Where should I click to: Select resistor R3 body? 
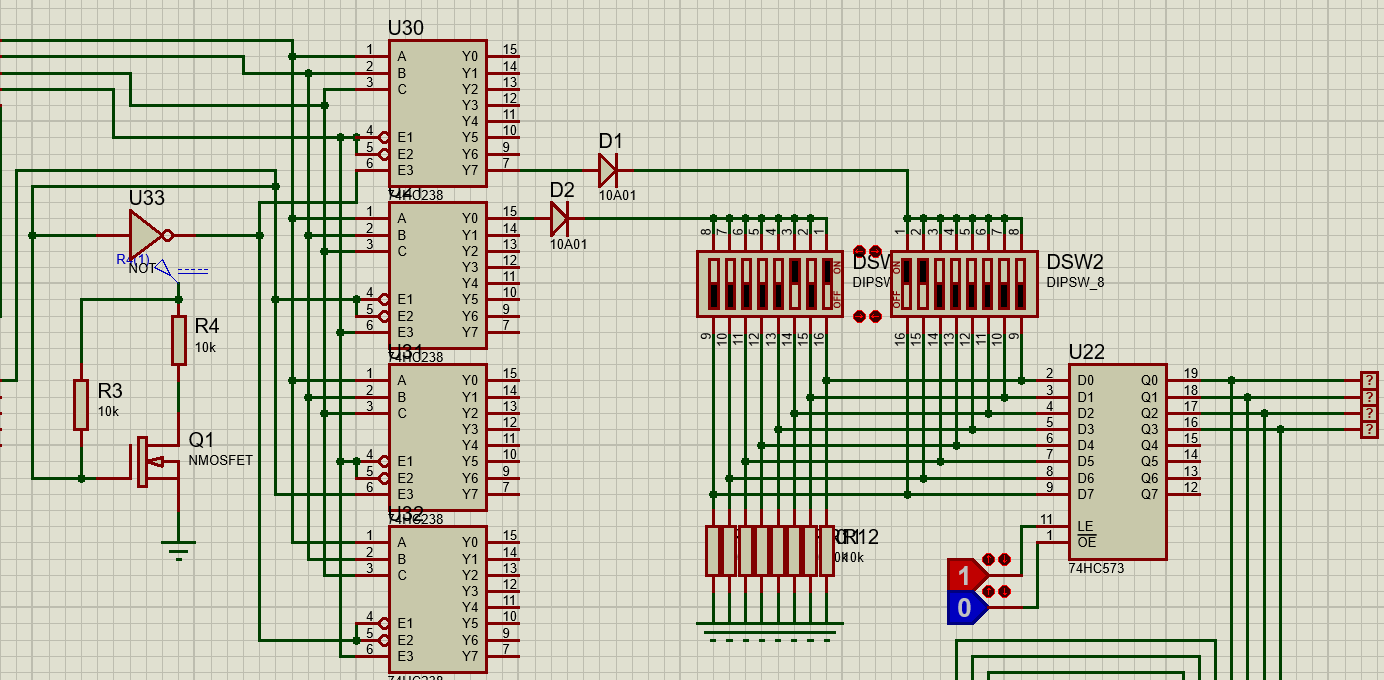tap(81, 405)
